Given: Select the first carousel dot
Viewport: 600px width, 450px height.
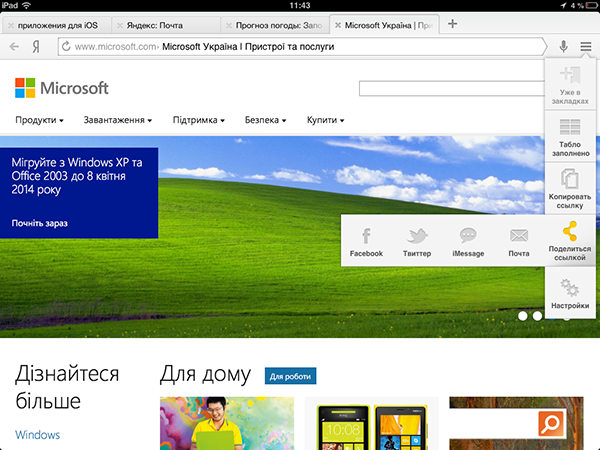Looking at the screenshot, I should (522, 316).
